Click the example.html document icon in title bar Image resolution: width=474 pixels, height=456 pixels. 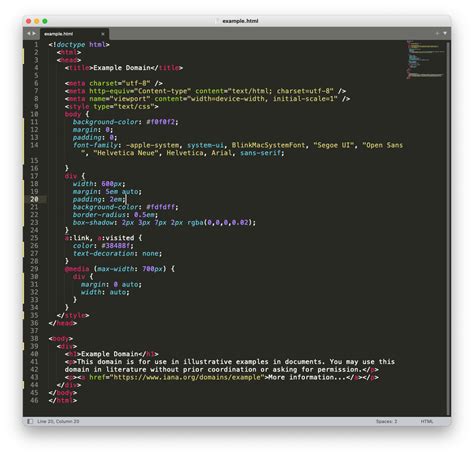[x=218, y=21]
